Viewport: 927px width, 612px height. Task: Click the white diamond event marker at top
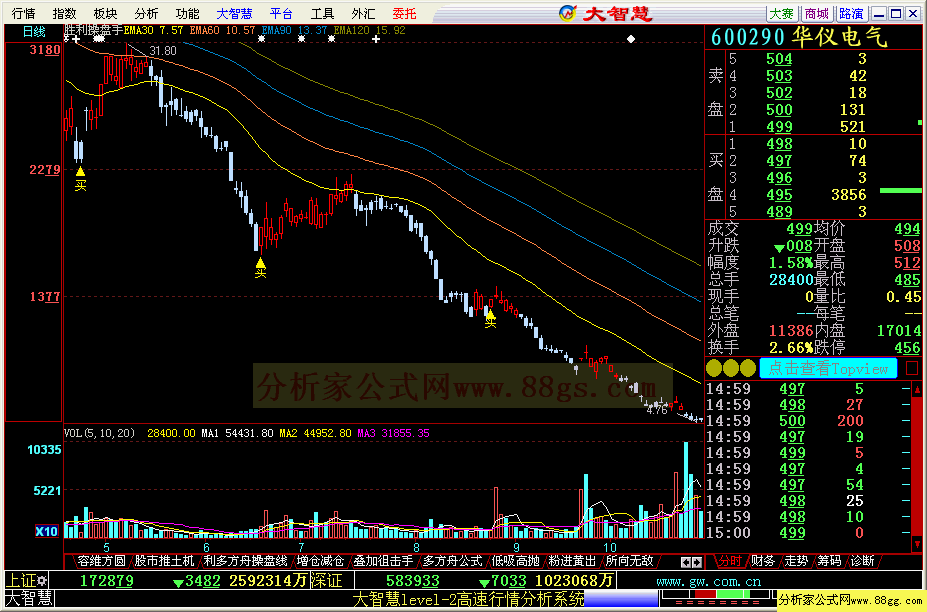coord(631,39)
